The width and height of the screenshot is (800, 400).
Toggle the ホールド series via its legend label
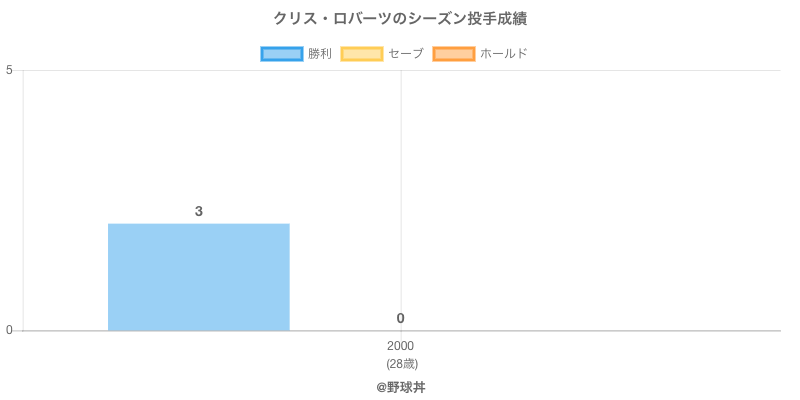point(503,54)
